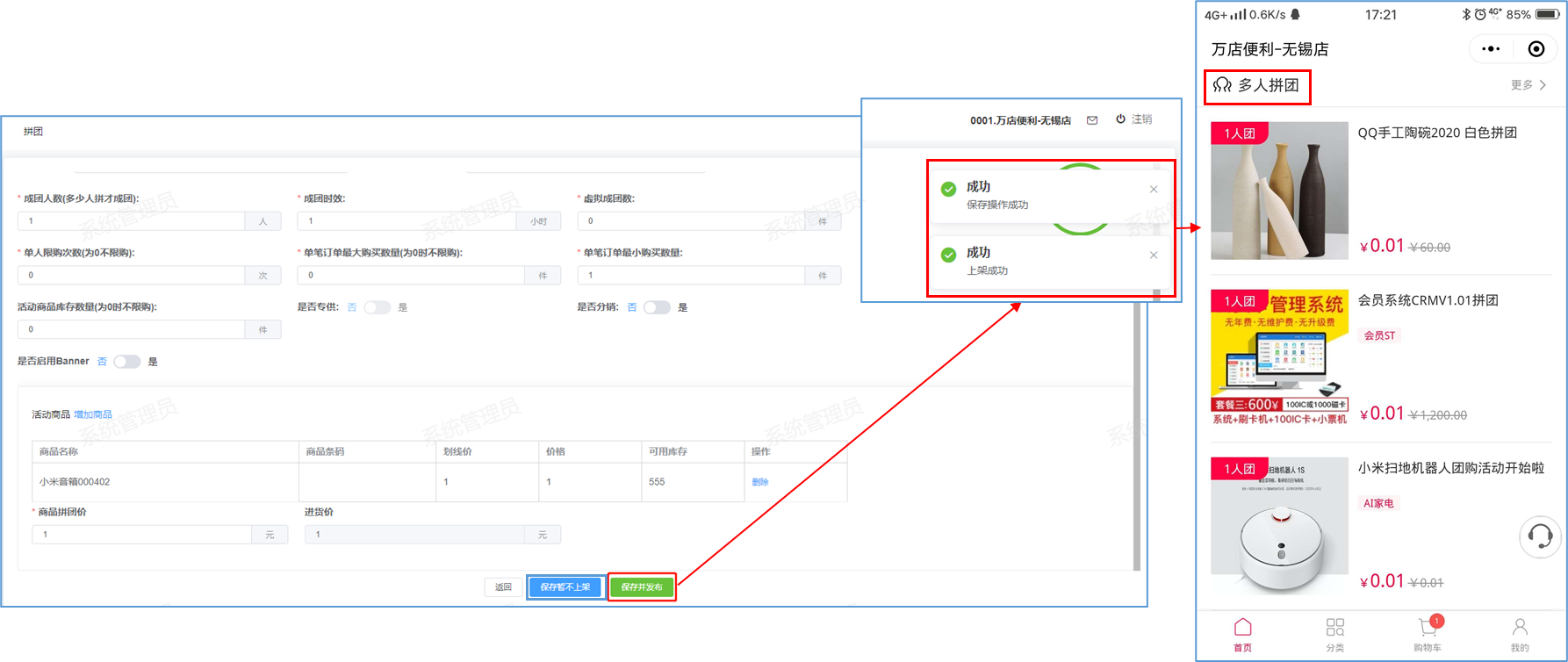Click the 增加商品 link
This screenshot has height=662, width=1568.
pyautogui.click(x=93, y=414)
